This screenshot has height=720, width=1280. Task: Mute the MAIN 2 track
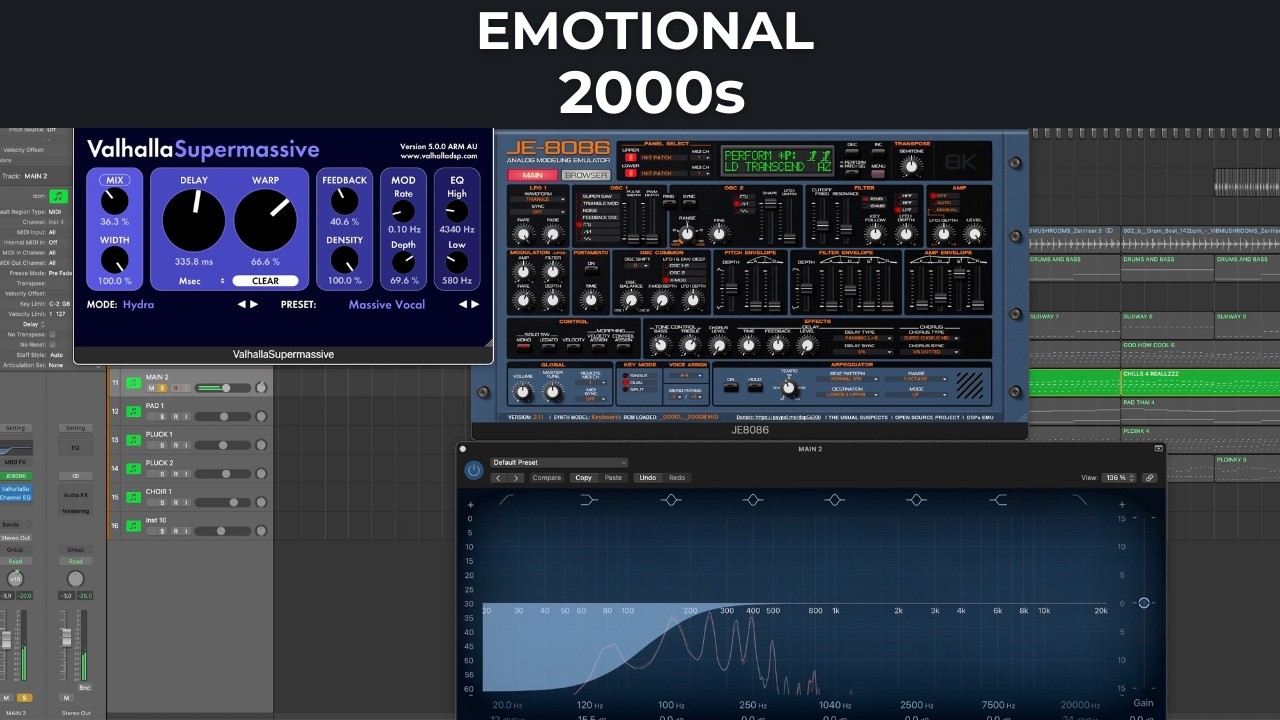(x=151, y=388)
